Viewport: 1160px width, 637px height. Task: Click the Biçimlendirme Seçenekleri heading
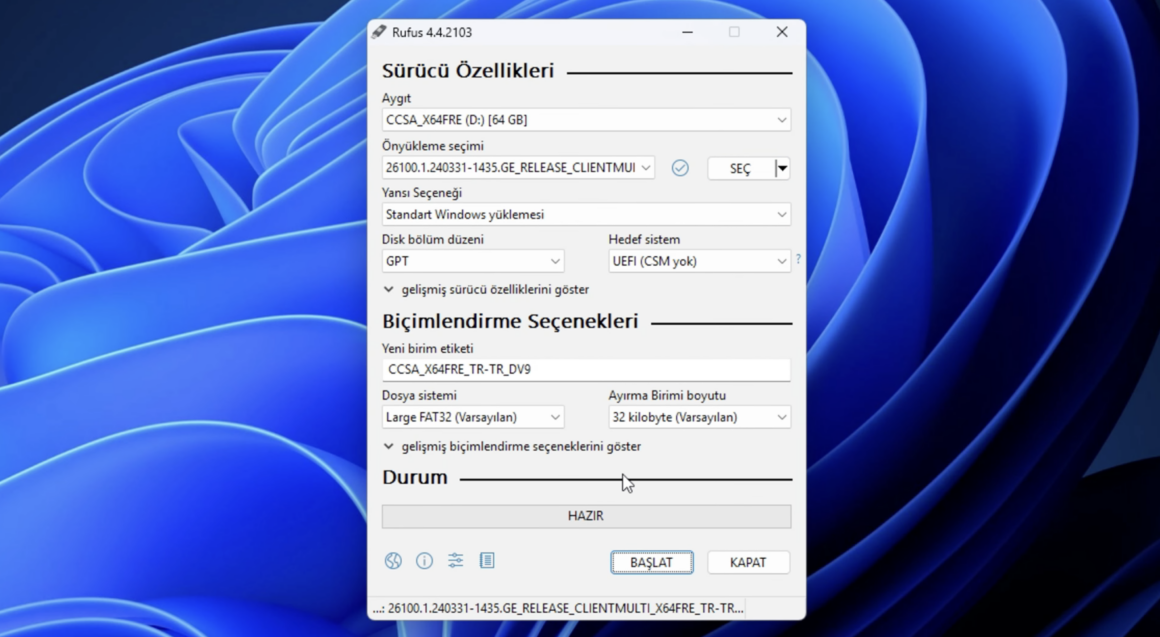point(510,321)
